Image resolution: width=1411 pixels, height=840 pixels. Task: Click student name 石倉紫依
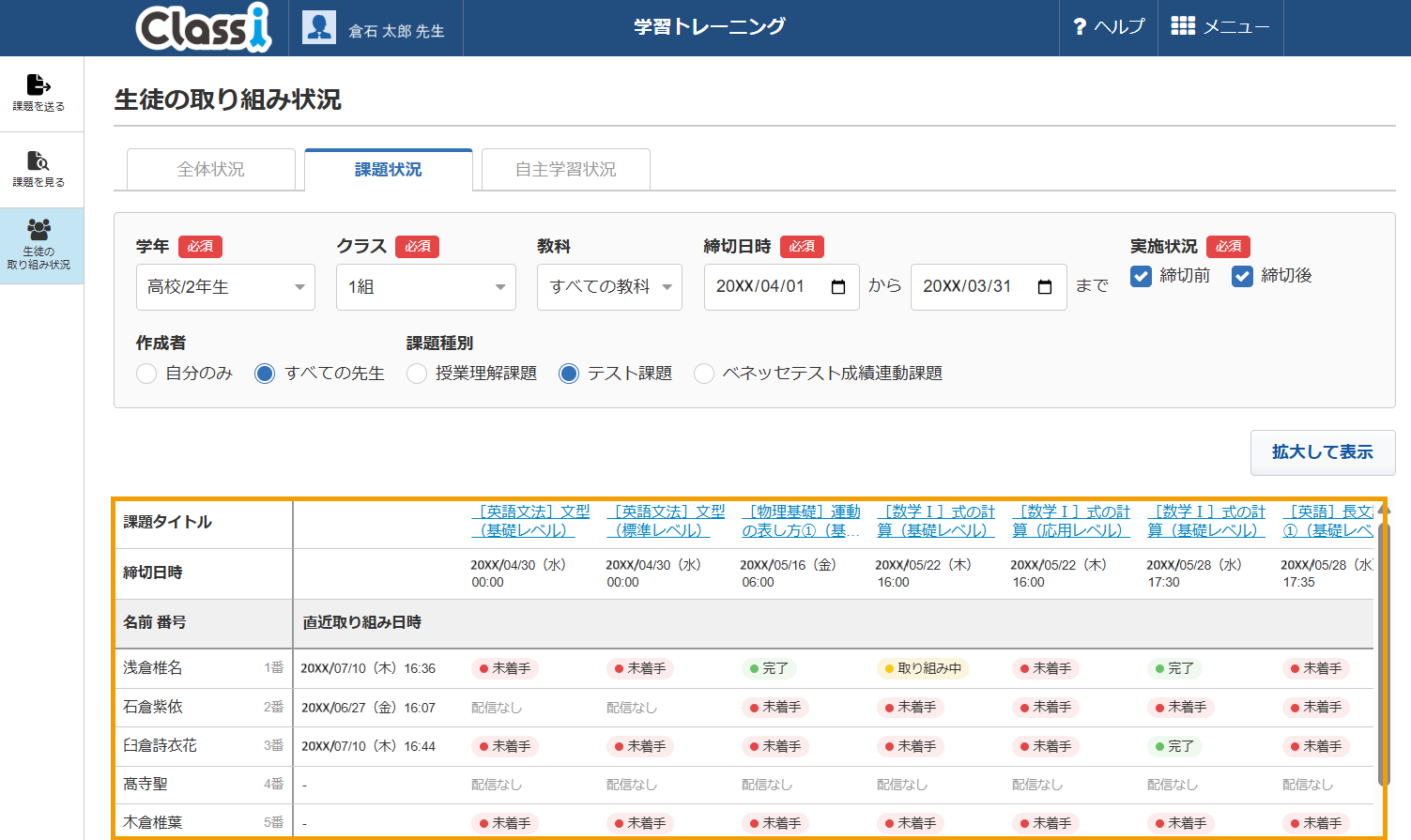tap(153, 707)
